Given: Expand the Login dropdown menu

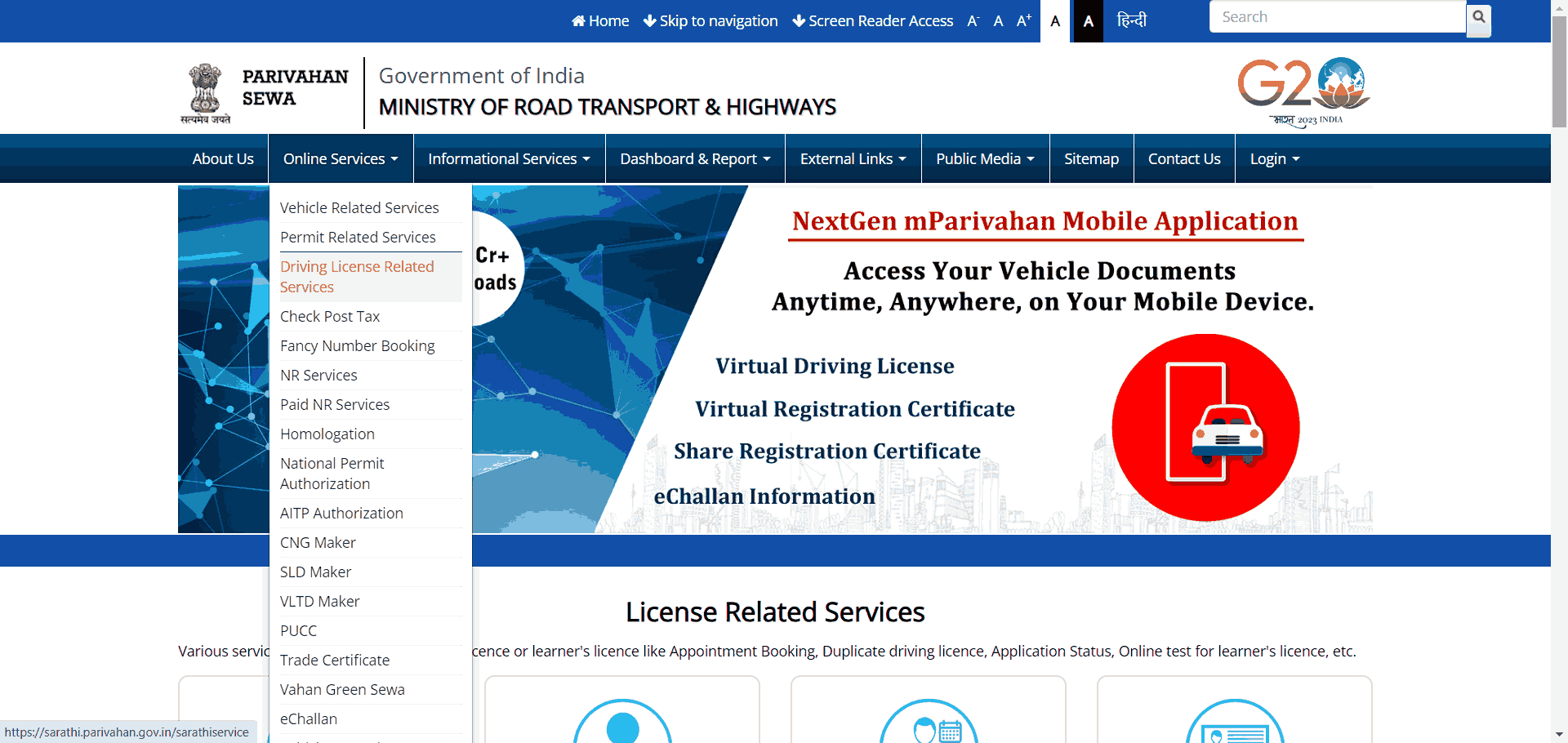Looking at the screenshot, I should (1274, 159).
